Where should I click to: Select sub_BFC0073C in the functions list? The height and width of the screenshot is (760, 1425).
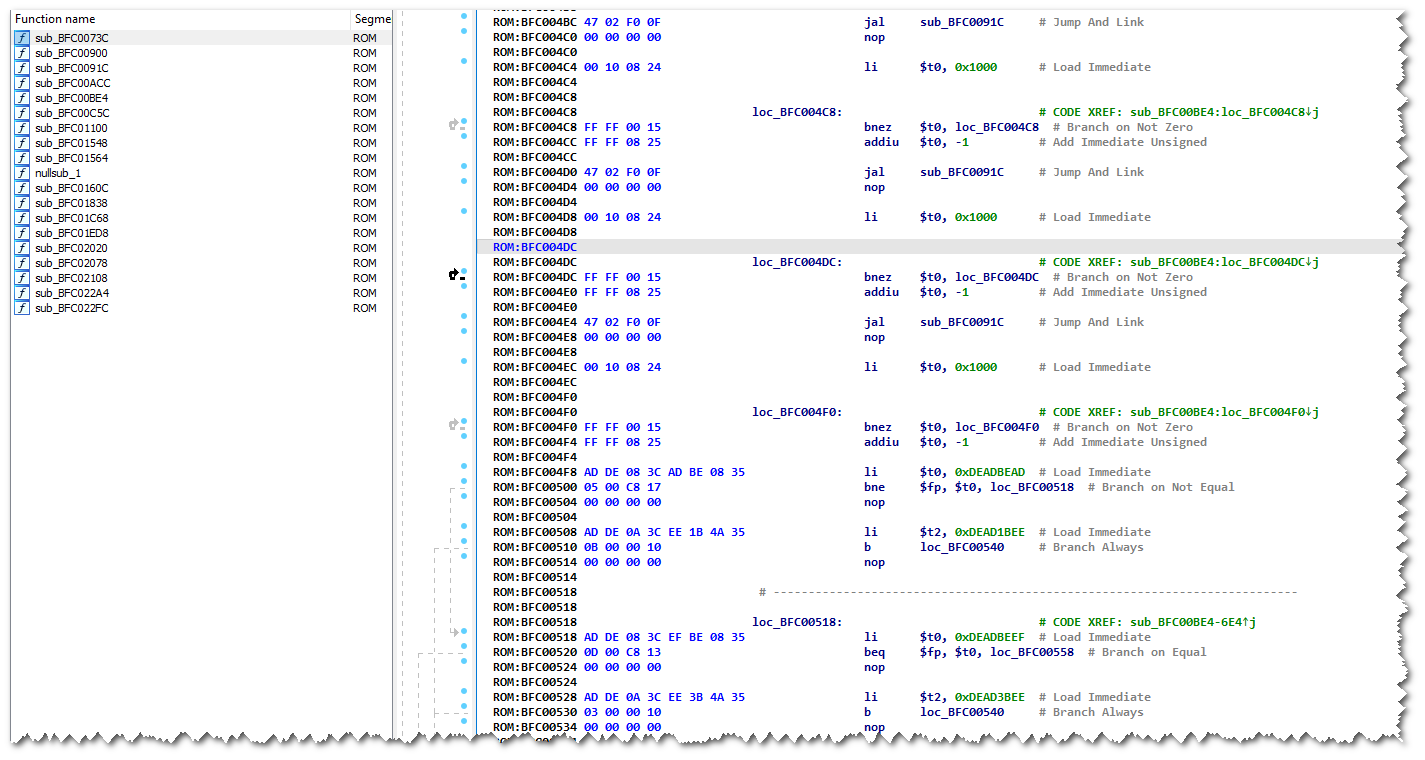click(x=72, y=38)
